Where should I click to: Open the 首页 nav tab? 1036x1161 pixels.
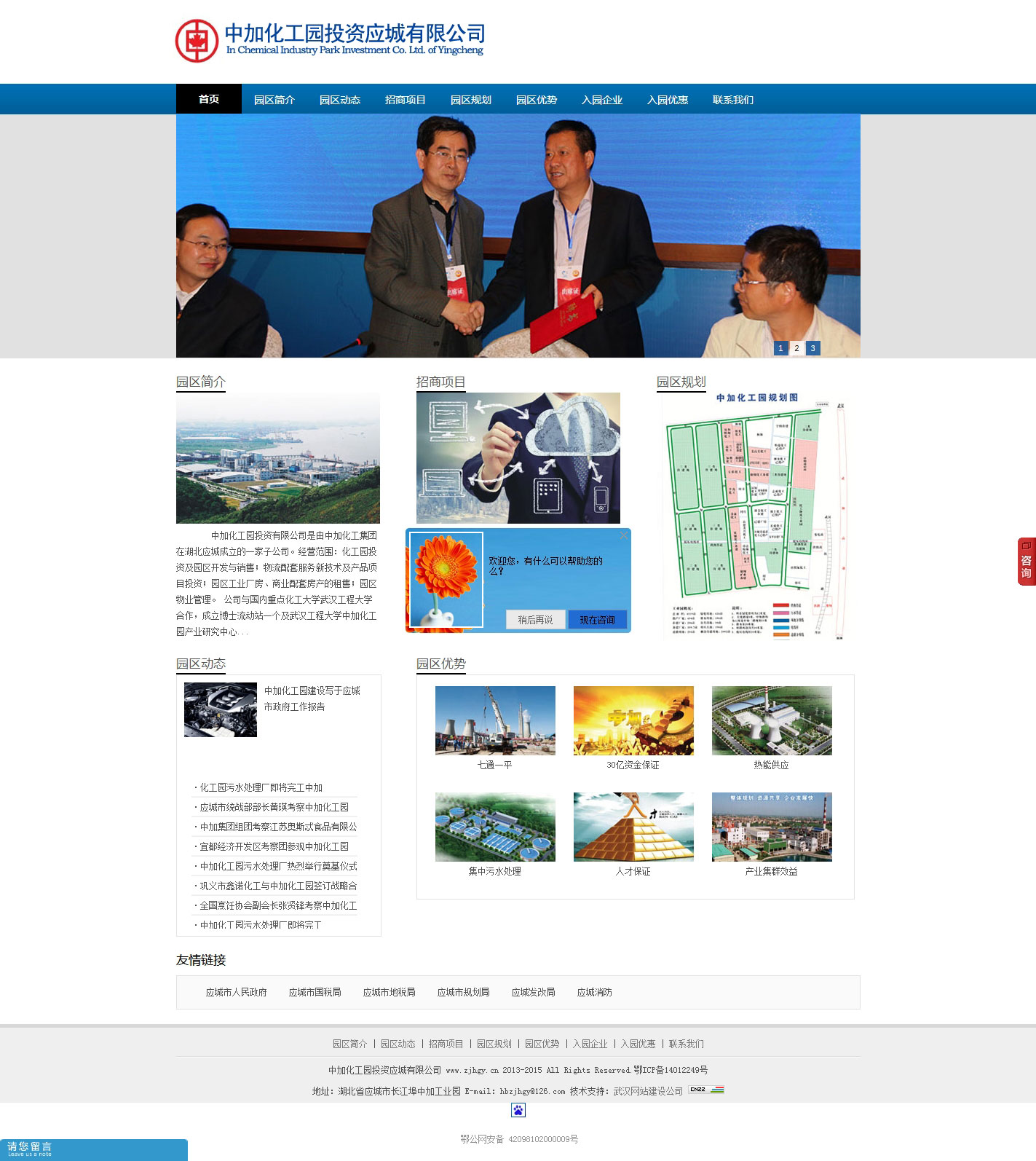tap(209, 99)
